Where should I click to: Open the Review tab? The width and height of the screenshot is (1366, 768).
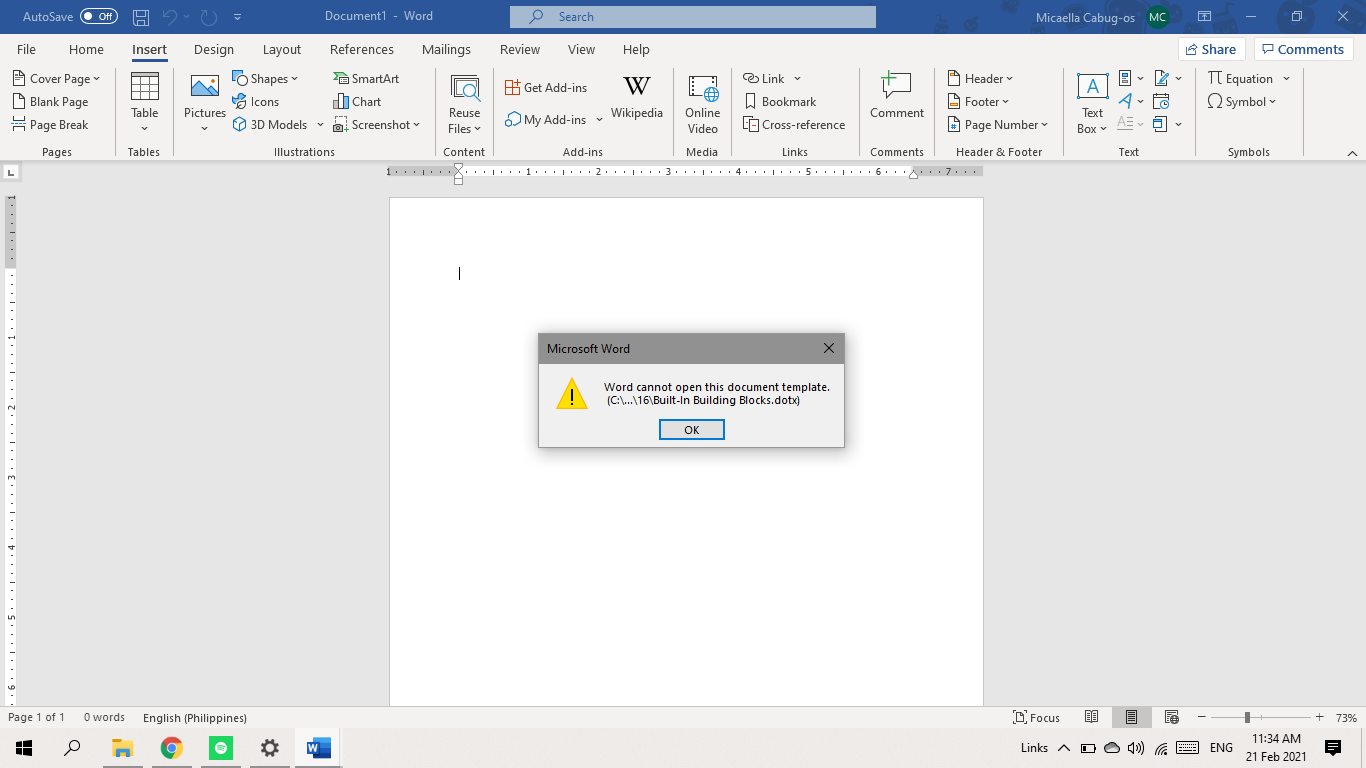point(520,49)
